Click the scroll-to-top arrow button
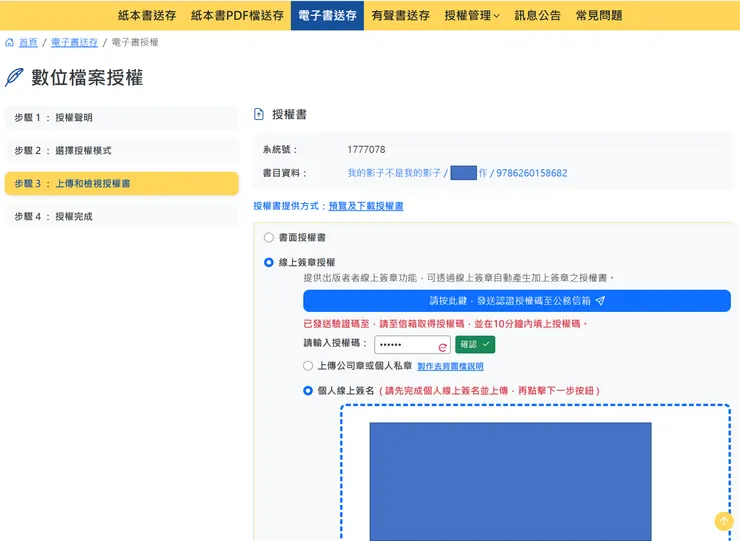 tap(723, 521)
